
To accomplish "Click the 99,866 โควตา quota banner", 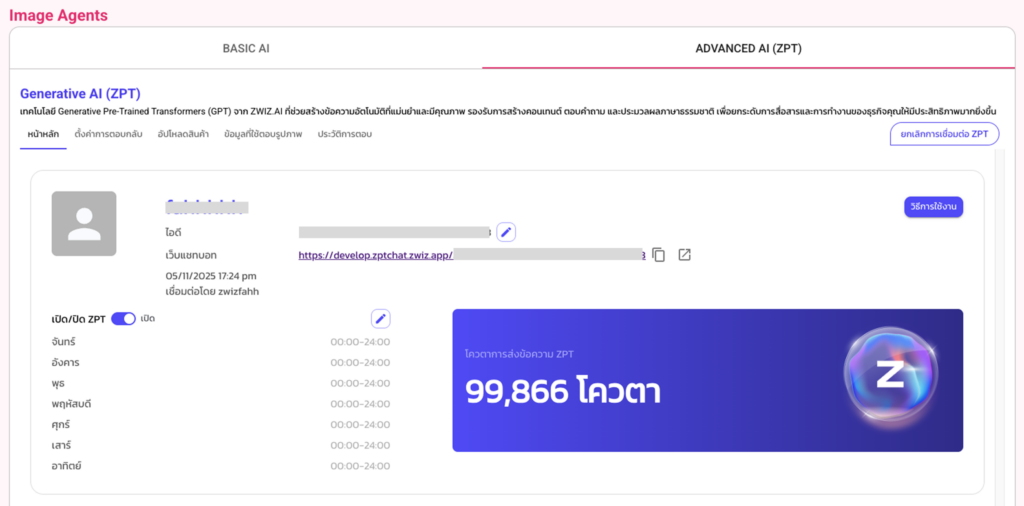I will click(x=640, y=380).
